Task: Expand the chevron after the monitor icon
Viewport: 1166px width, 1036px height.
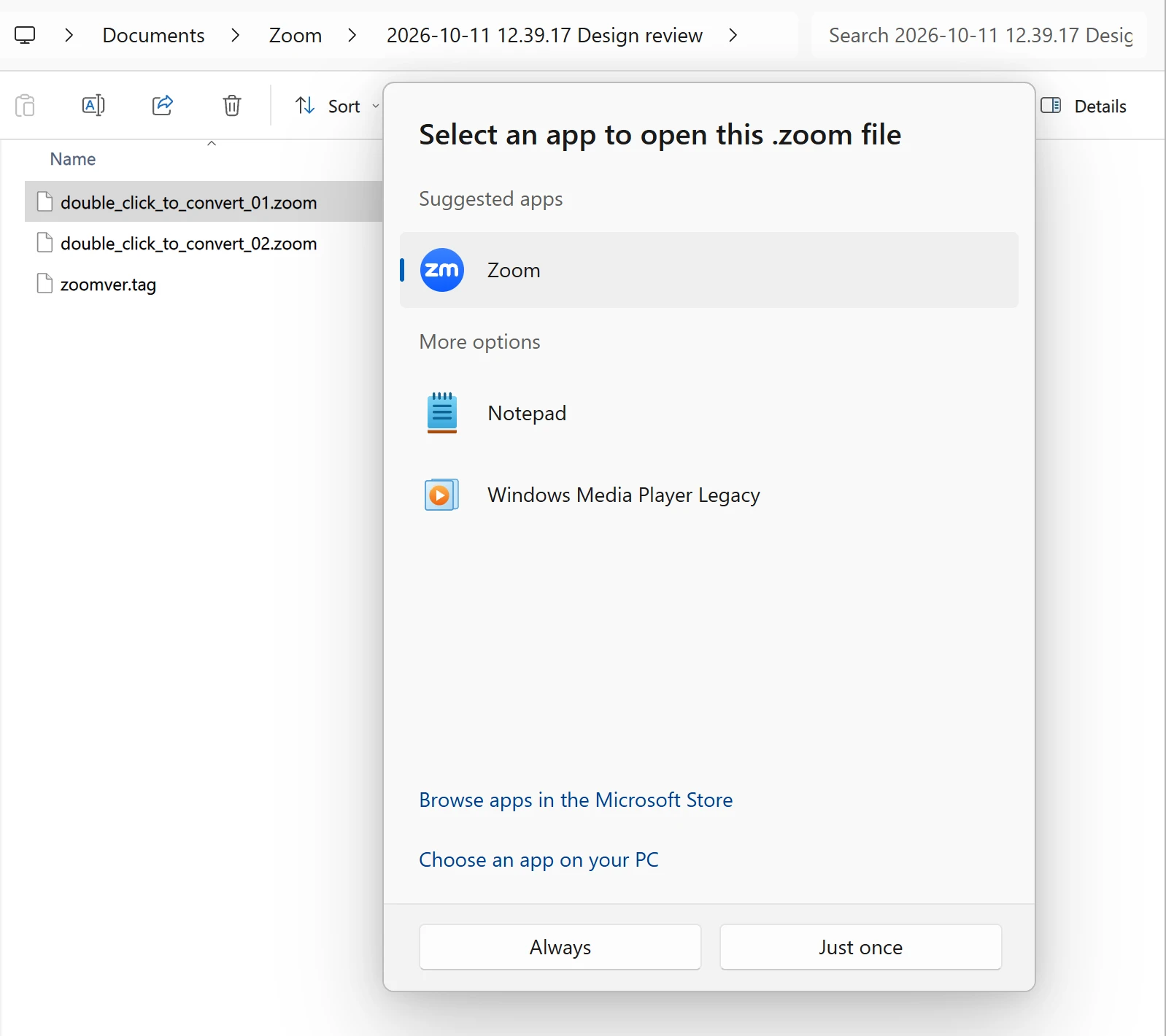Action: [69, 35]
